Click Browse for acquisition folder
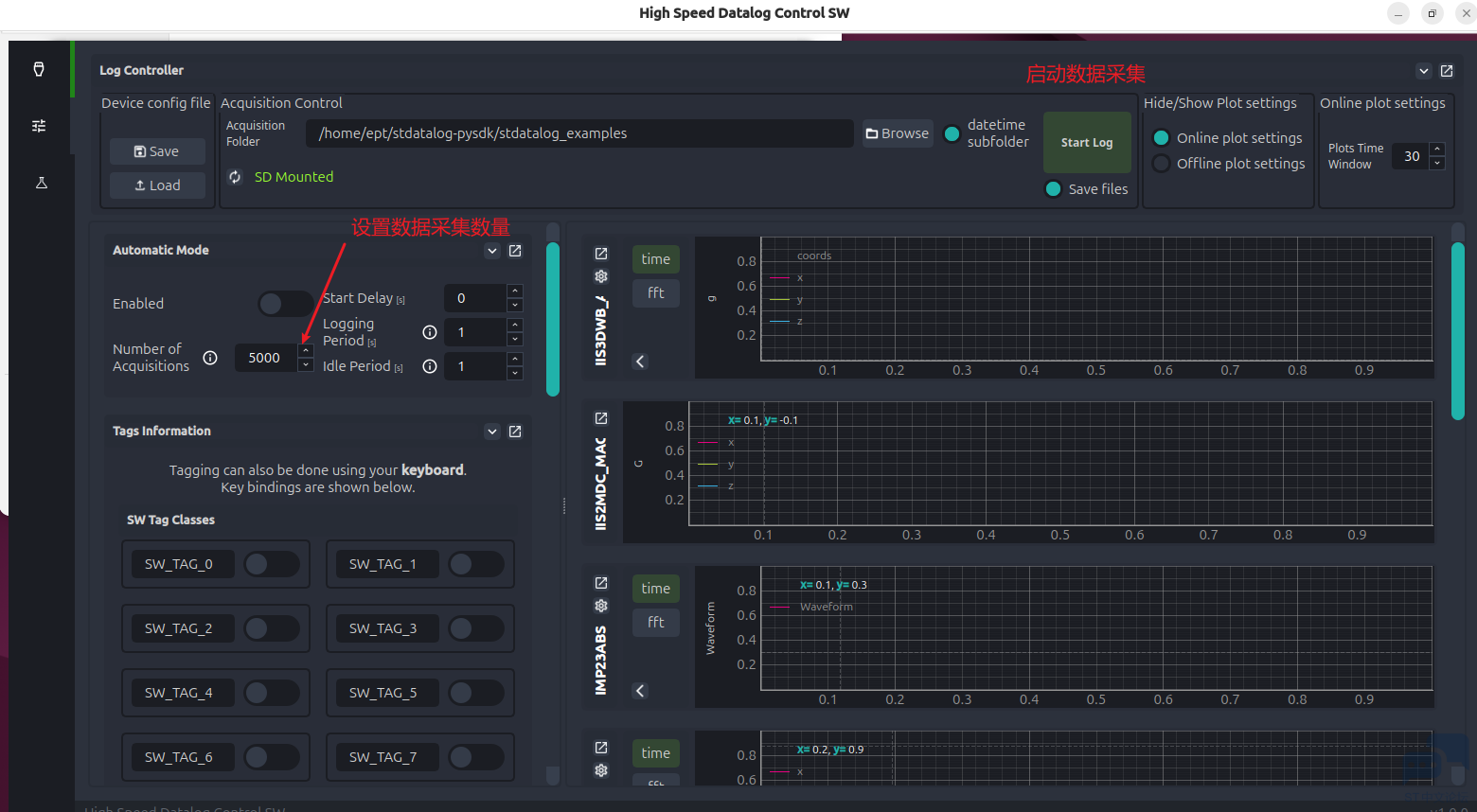 tap(897, 133)
